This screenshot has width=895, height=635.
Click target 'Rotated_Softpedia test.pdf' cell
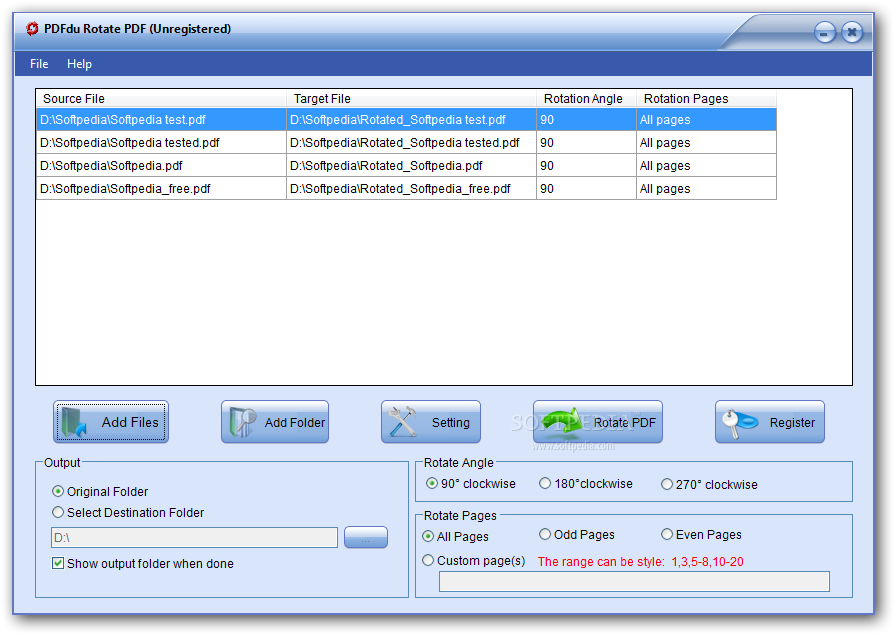click(x=412, y=120)
